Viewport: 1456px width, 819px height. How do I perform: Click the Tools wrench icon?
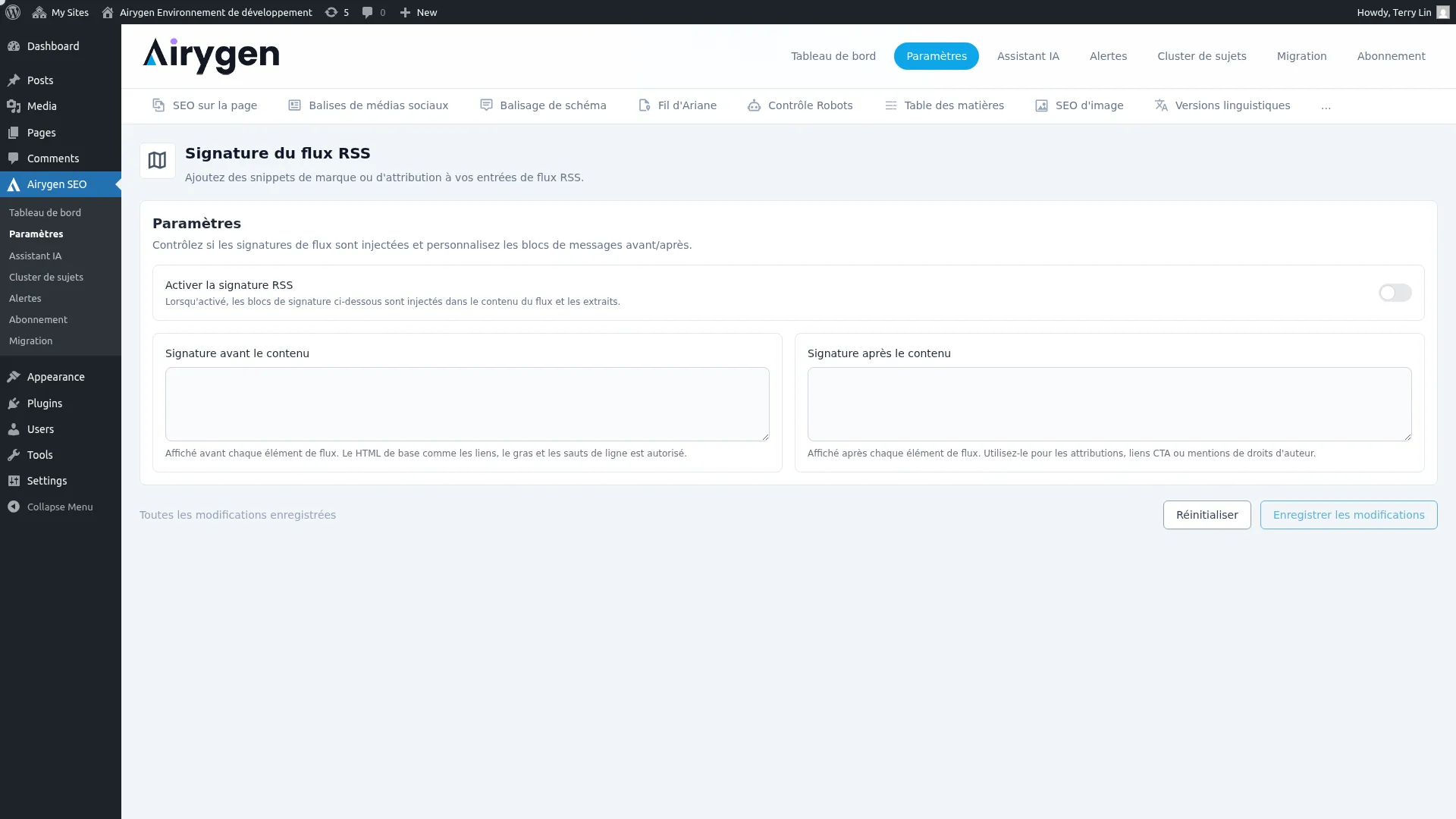(14, 455)
